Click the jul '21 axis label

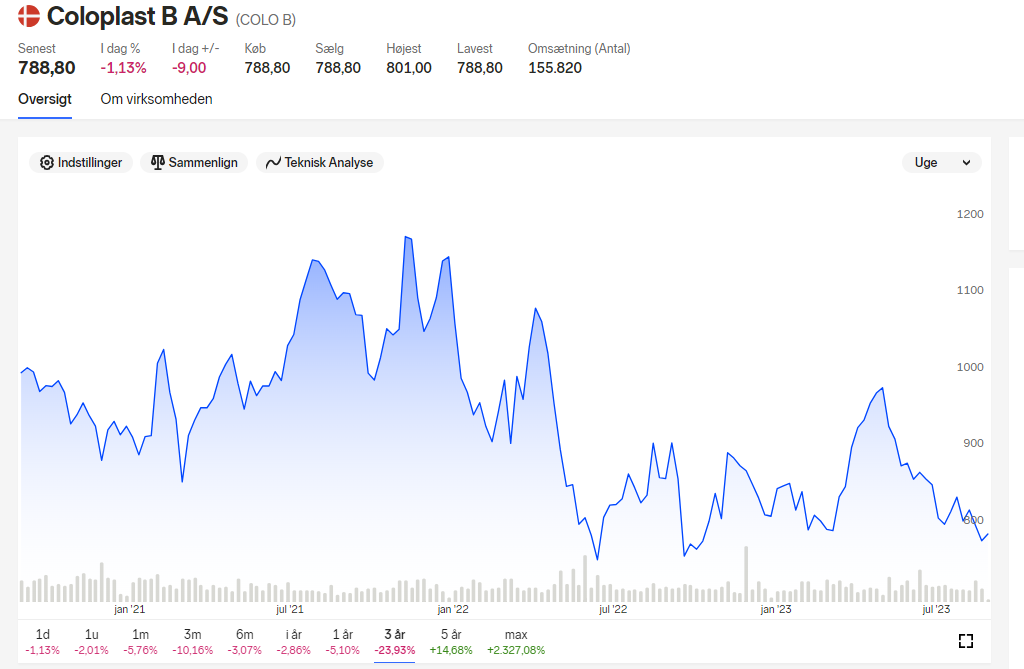click(289, 610)
